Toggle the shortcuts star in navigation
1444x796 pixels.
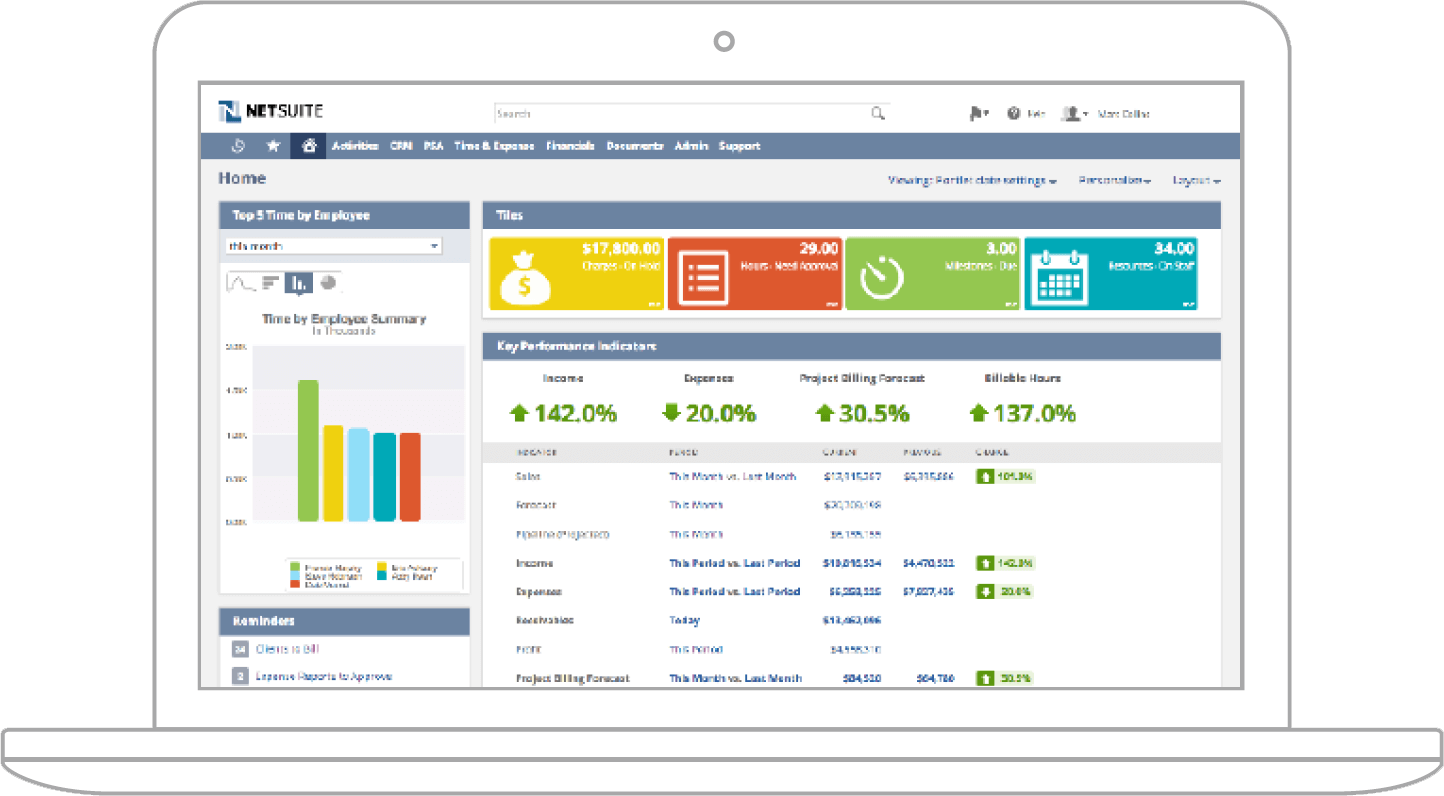(272, 146)
